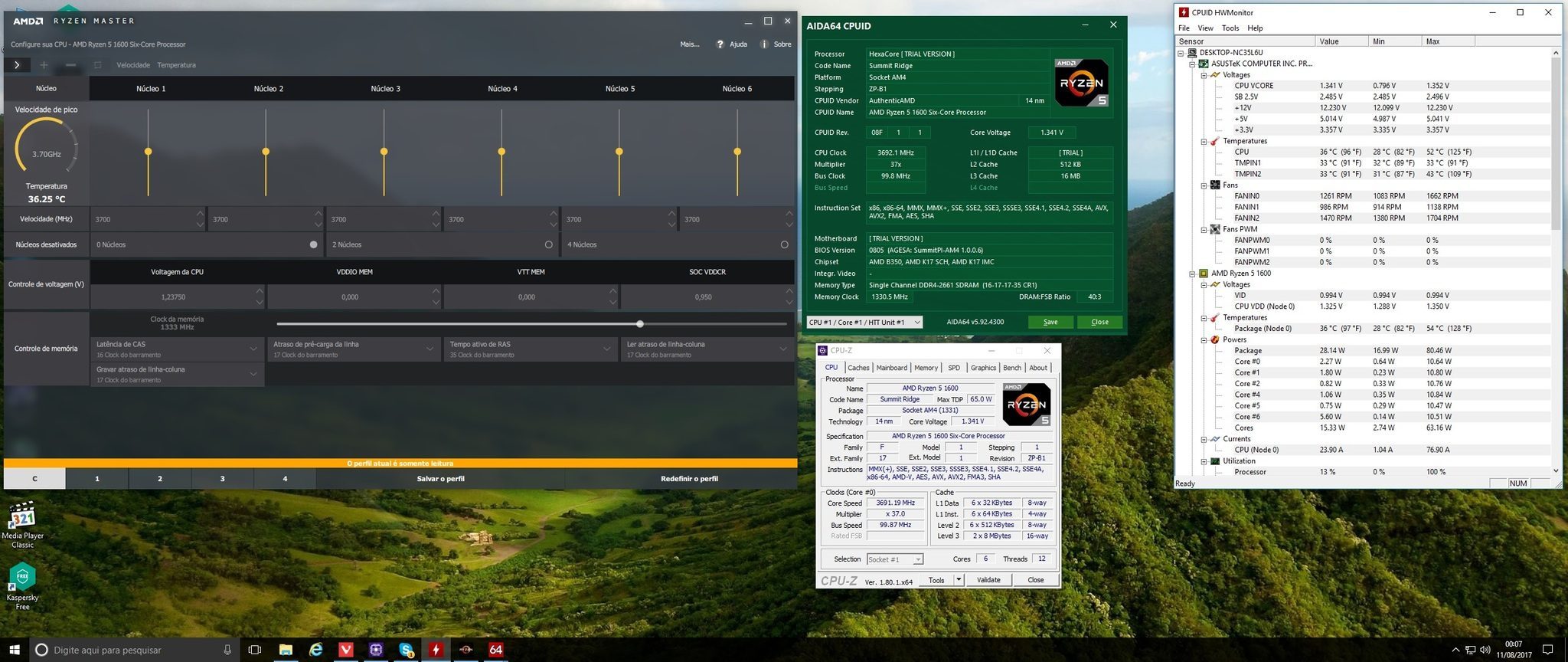Open Skype from the taskbar
1568x662 pixels.
(x=407, y=650)
